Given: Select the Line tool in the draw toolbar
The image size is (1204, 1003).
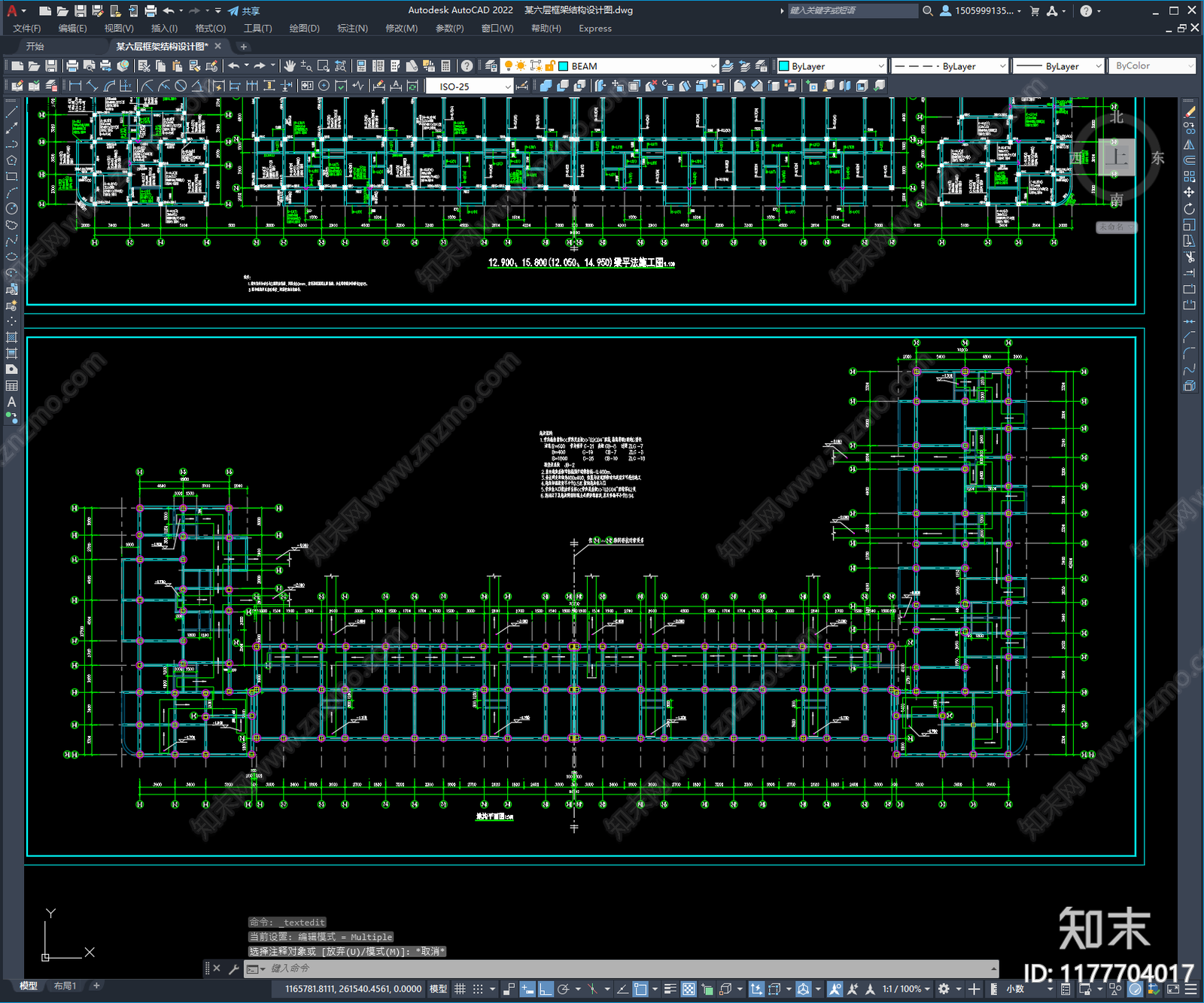Looking at the screenshot, I should [11, 111].
